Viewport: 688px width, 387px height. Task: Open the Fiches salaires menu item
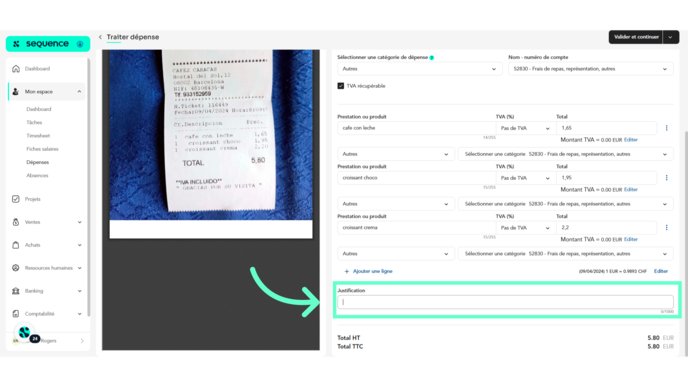tap(43, 149)
